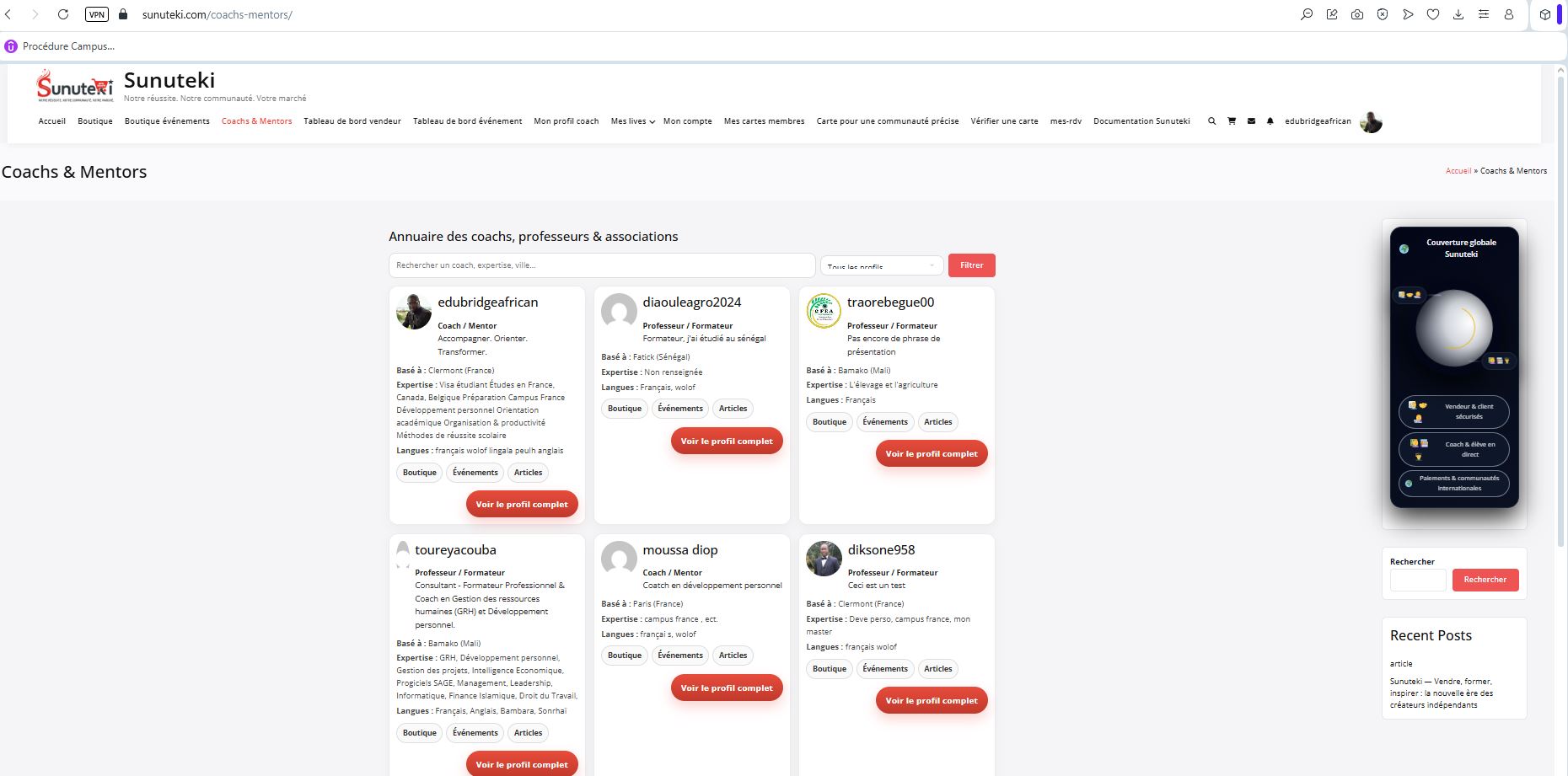Click the red Filtrer button
Screen dimensions: 1568x776
971,265
